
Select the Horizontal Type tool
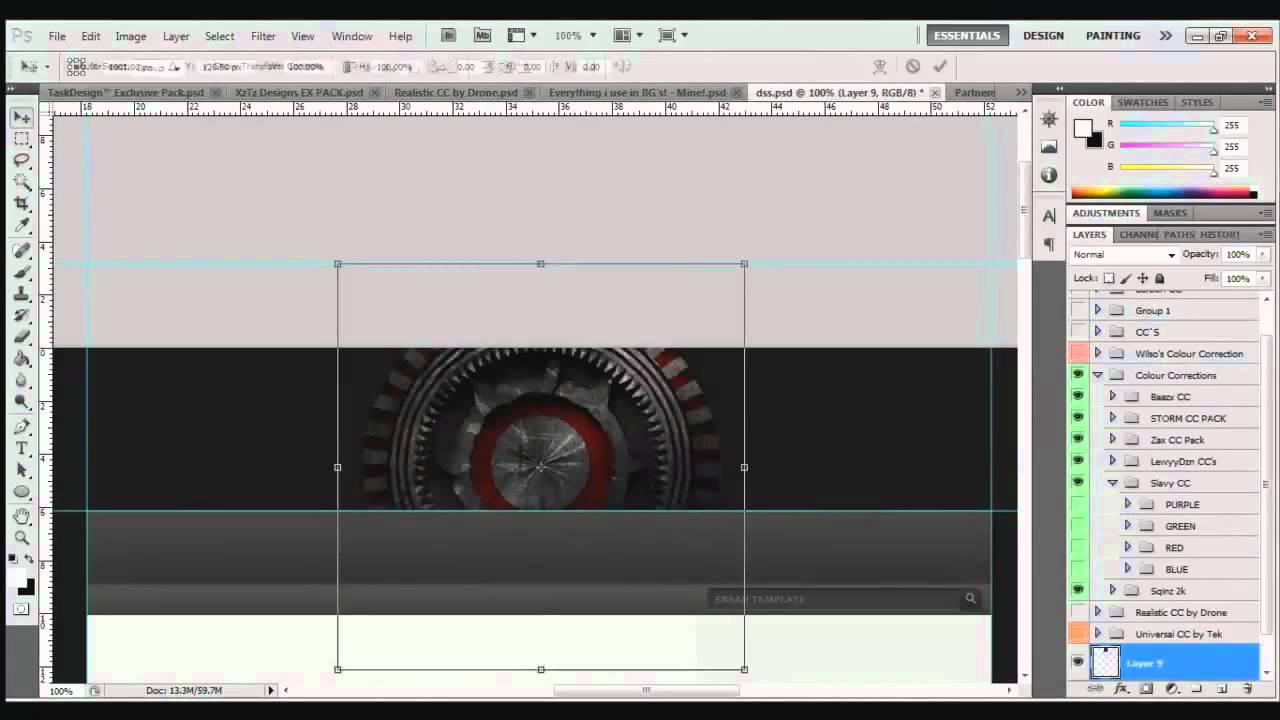(x=22, y=448)
